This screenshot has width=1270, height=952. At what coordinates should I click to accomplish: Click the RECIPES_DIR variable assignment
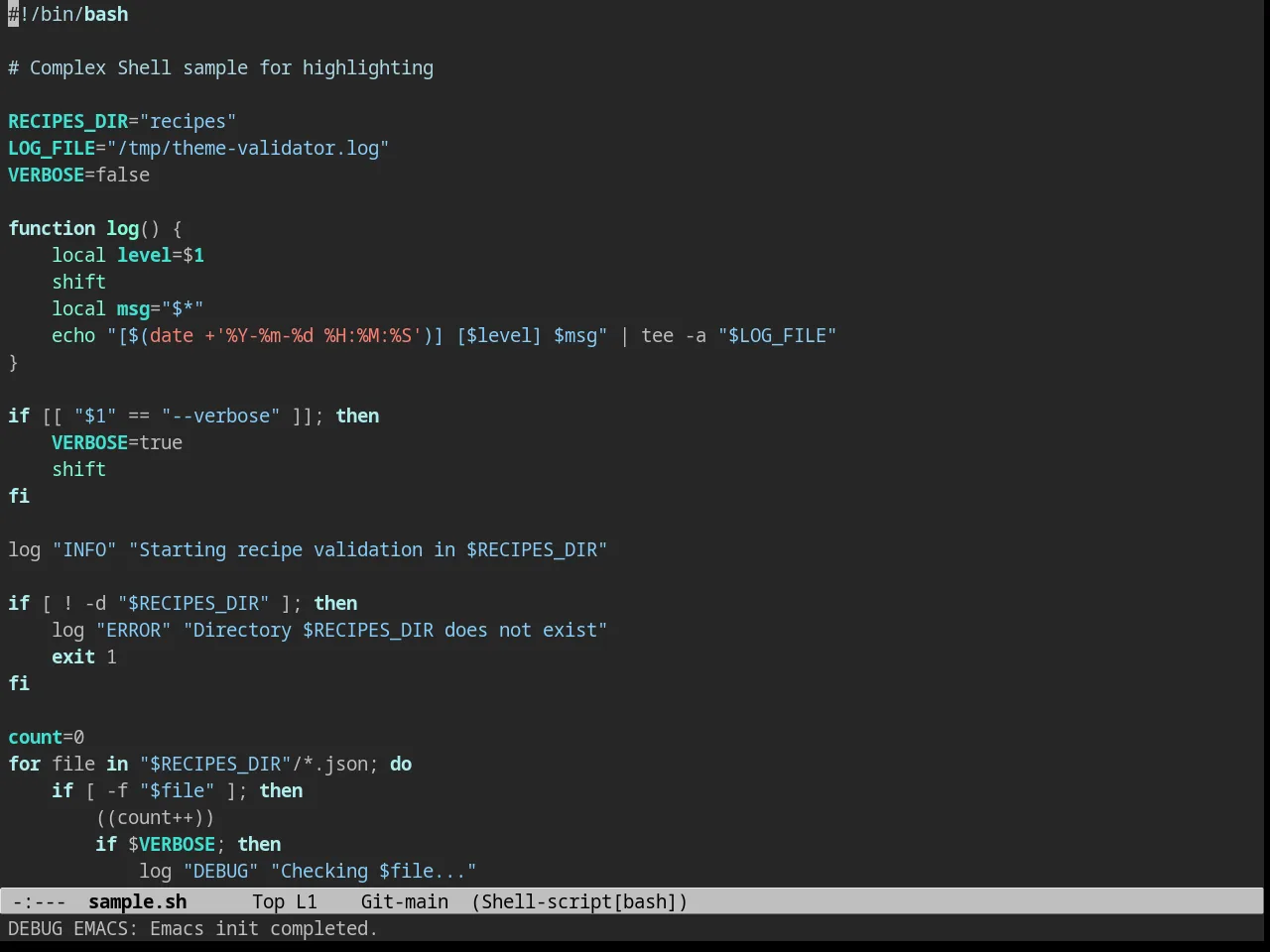(x=122, y=121)
